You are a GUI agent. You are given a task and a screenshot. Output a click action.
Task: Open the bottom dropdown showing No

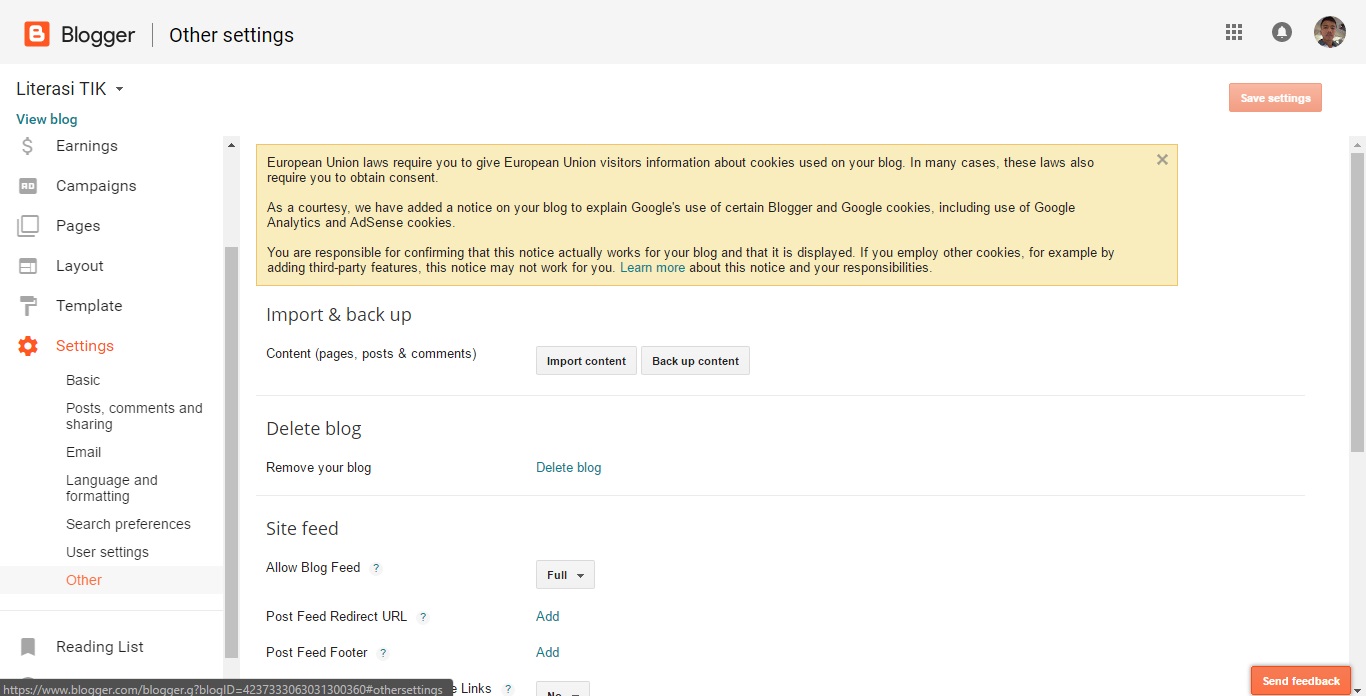[x=562, y=689]
